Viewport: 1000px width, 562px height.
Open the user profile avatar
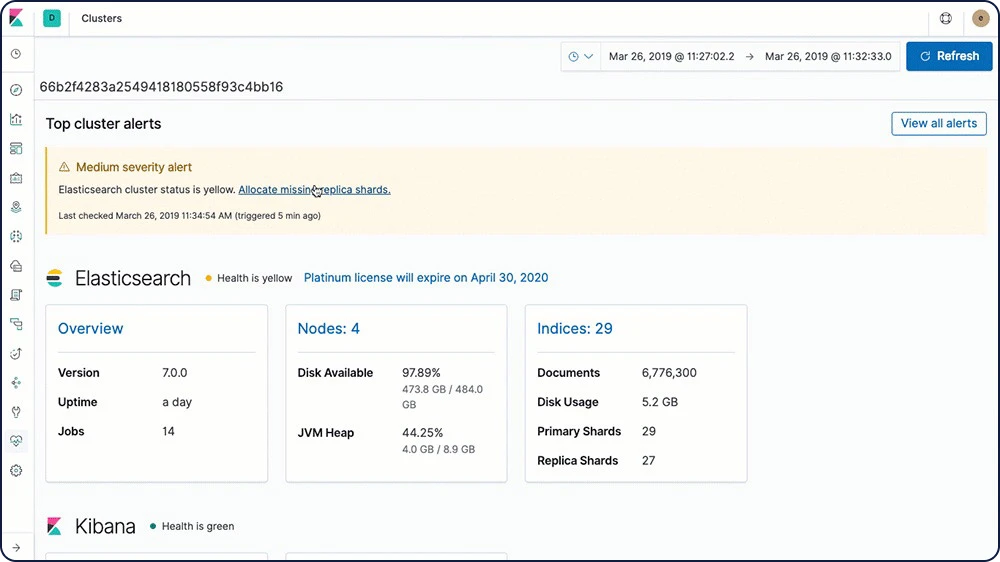pyautogui.click(x=980, y=18)
